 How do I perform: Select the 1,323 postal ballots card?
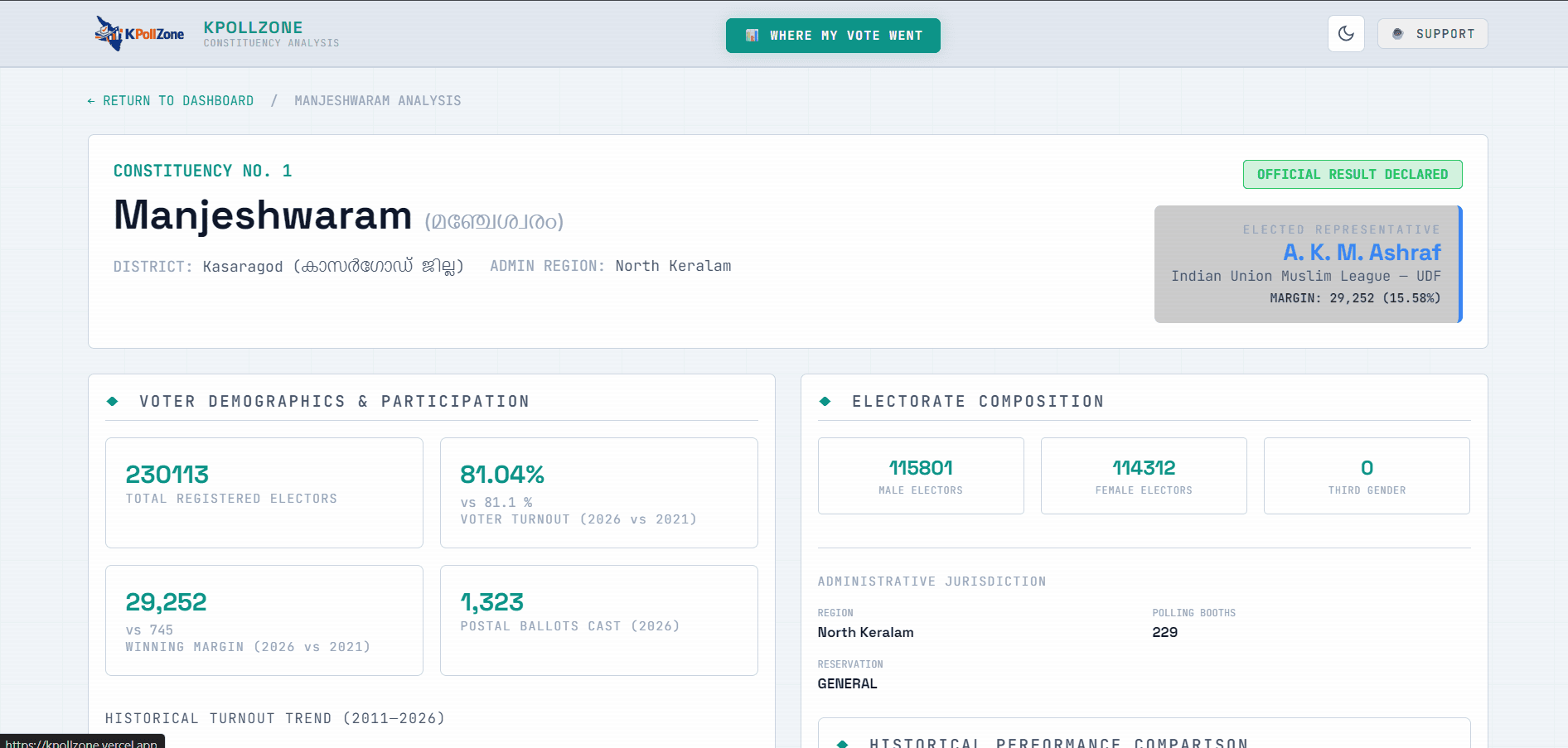pyautogui.click(x=599, y=620)
